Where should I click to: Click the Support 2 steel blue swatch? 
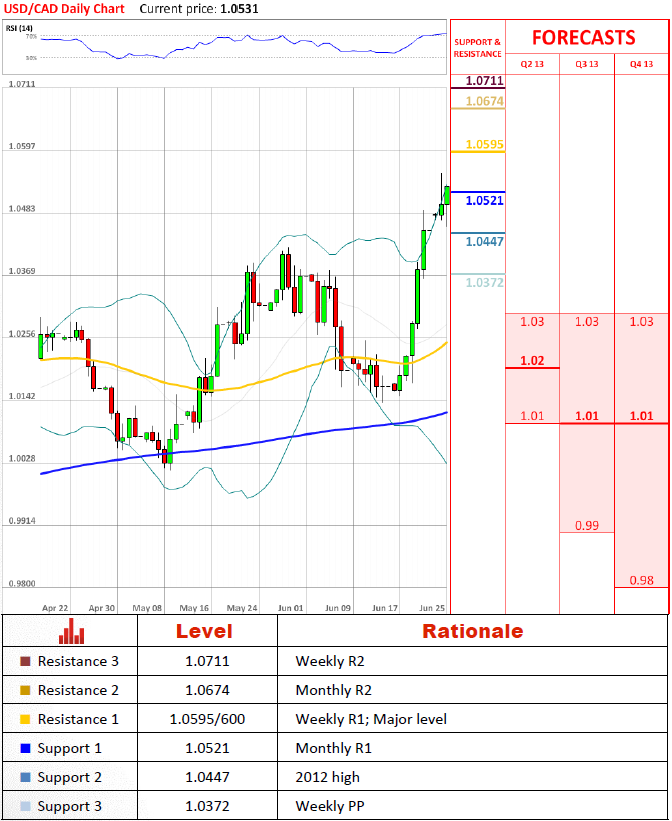coord(25,777)
